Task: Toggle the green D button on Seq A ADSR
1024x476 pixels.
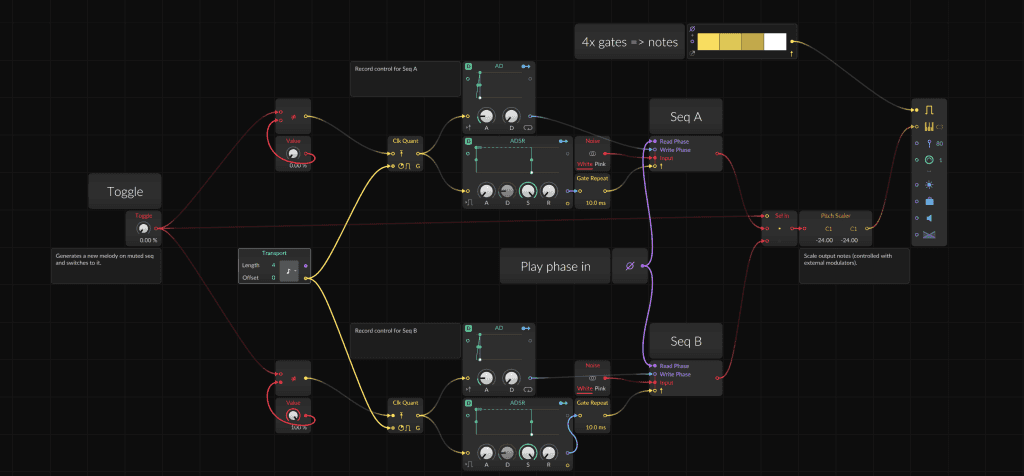Action: 468,141
